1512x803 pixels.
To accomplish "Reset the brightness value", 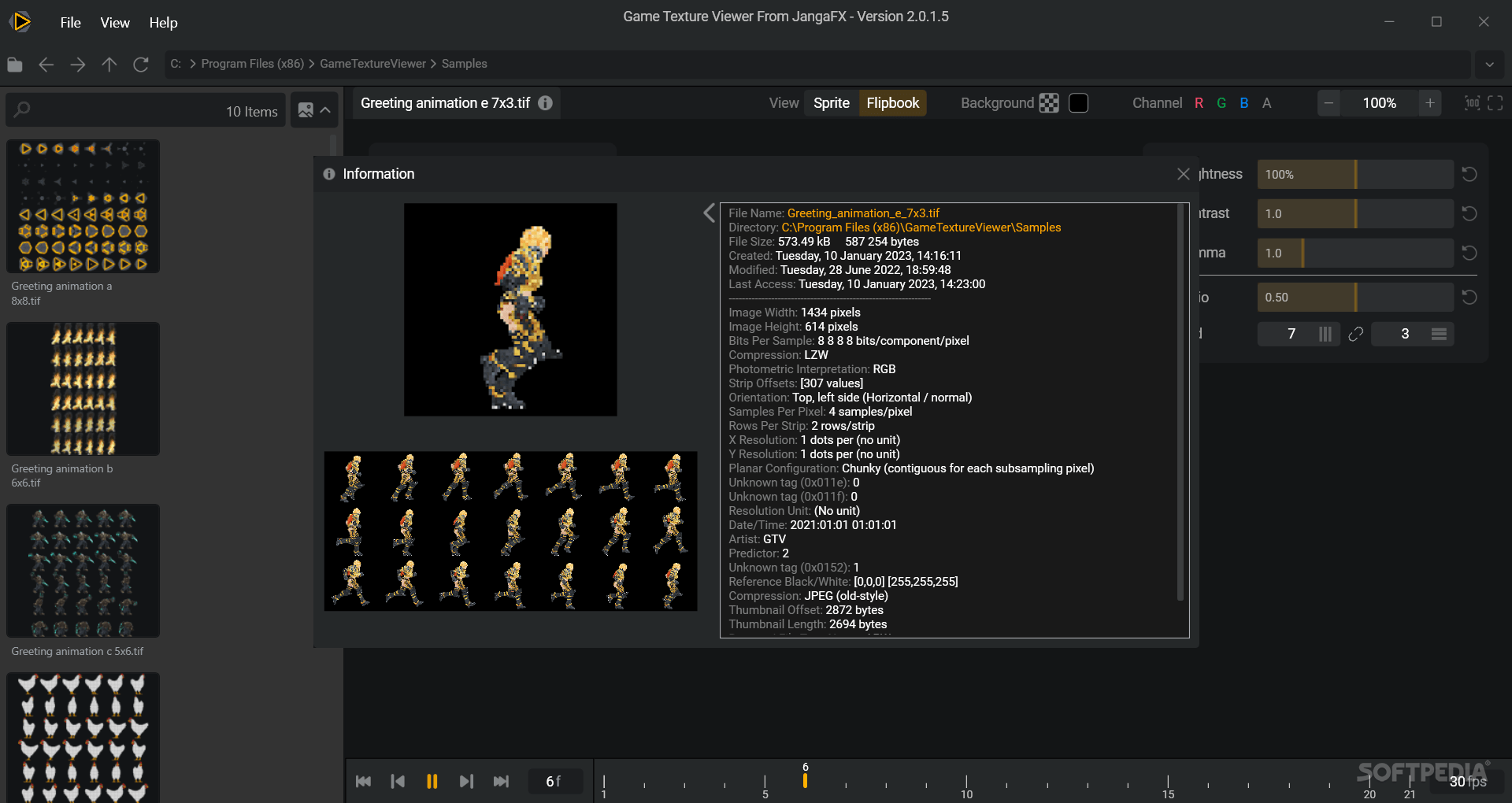I will 1469,174.
